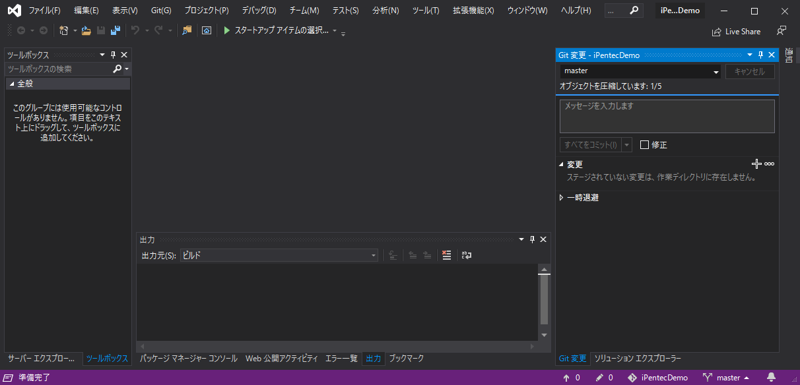
Task: Click the Output scrollbar down arrow
Action: point(544,335)
